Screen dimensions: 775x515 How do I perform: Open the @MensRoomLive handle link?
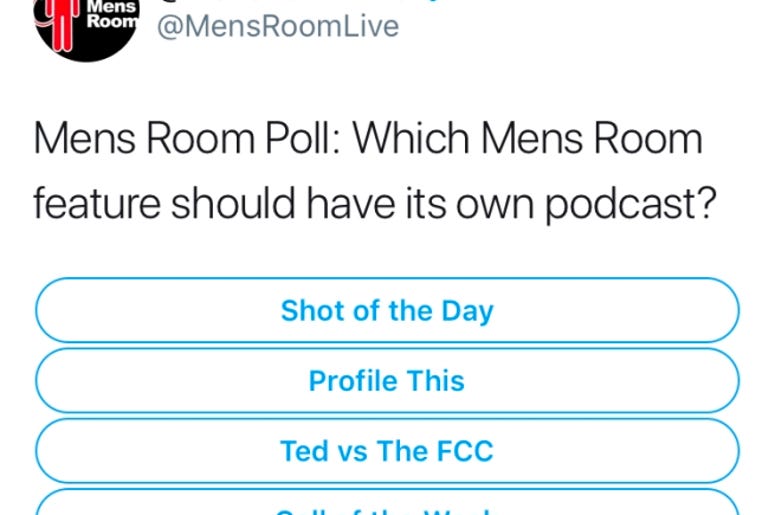tap(278, 26)
